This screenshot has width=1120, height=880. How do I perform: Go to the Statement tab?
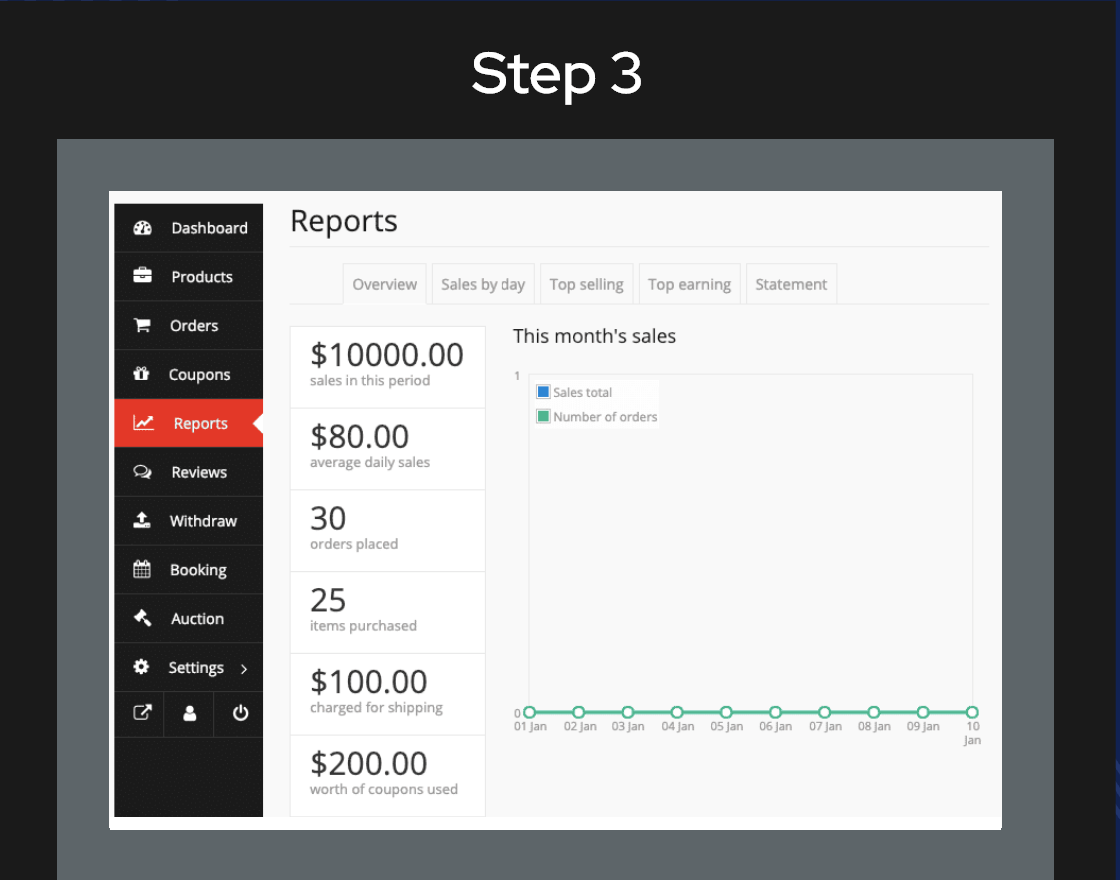click(x=791, y=284)
